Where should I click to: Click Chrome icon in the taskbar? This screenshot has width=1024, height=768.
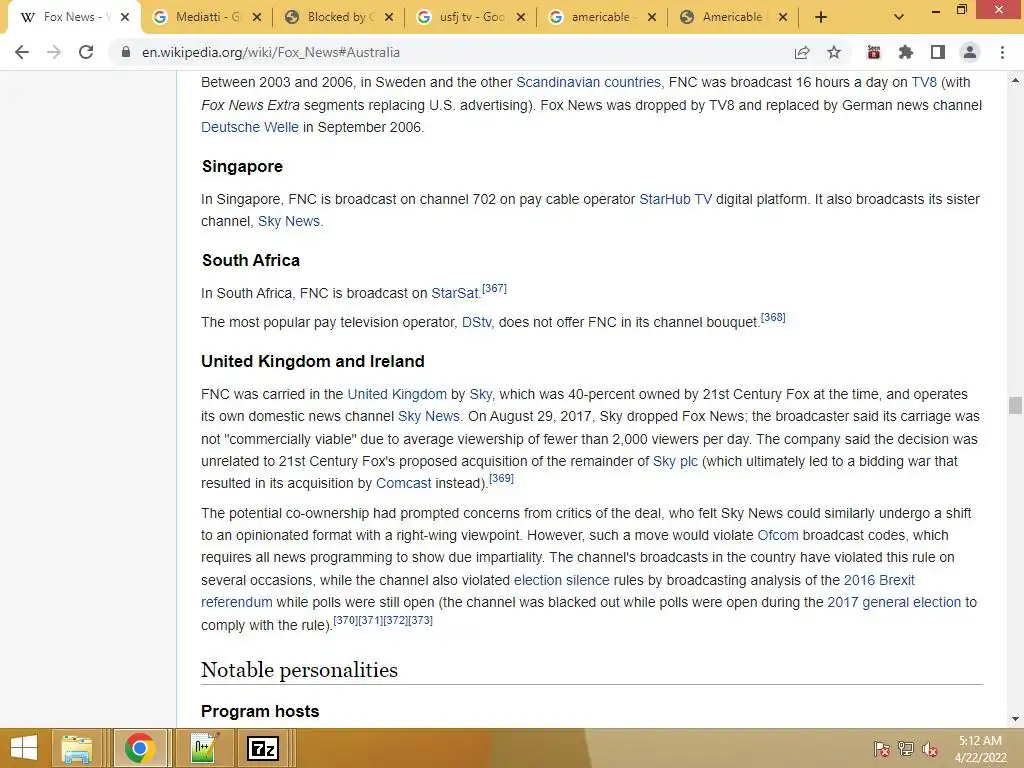point(139,748)
